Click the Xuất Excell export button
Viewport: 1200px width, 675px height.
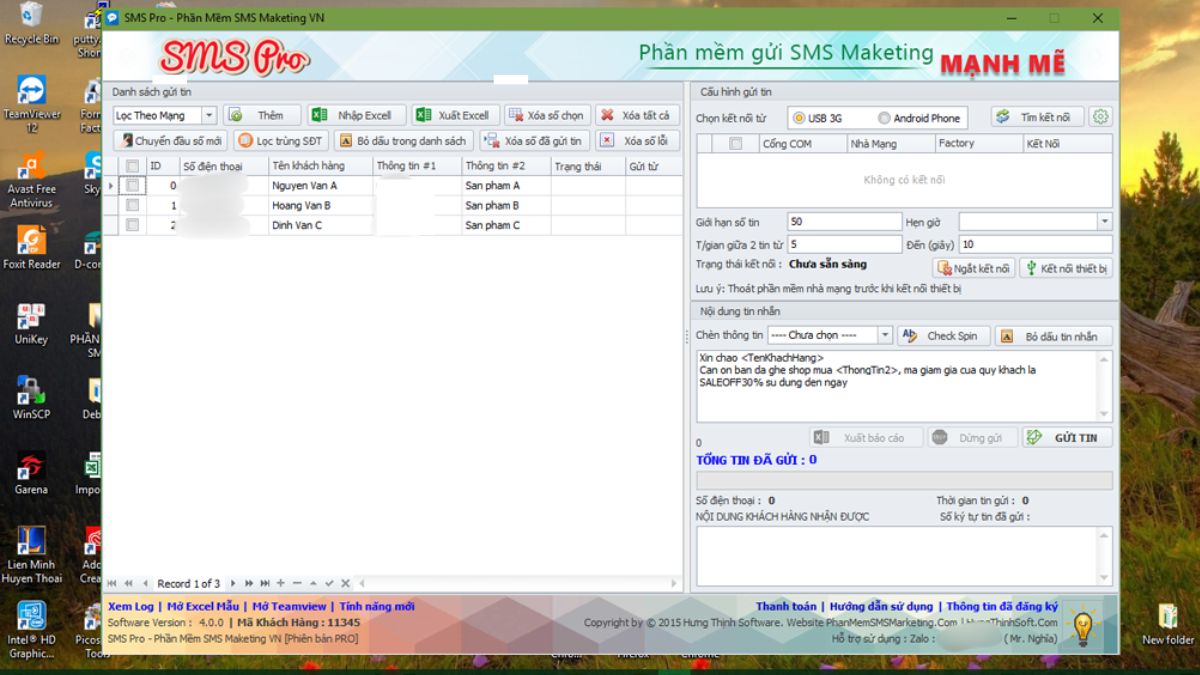tap(454, 115)
